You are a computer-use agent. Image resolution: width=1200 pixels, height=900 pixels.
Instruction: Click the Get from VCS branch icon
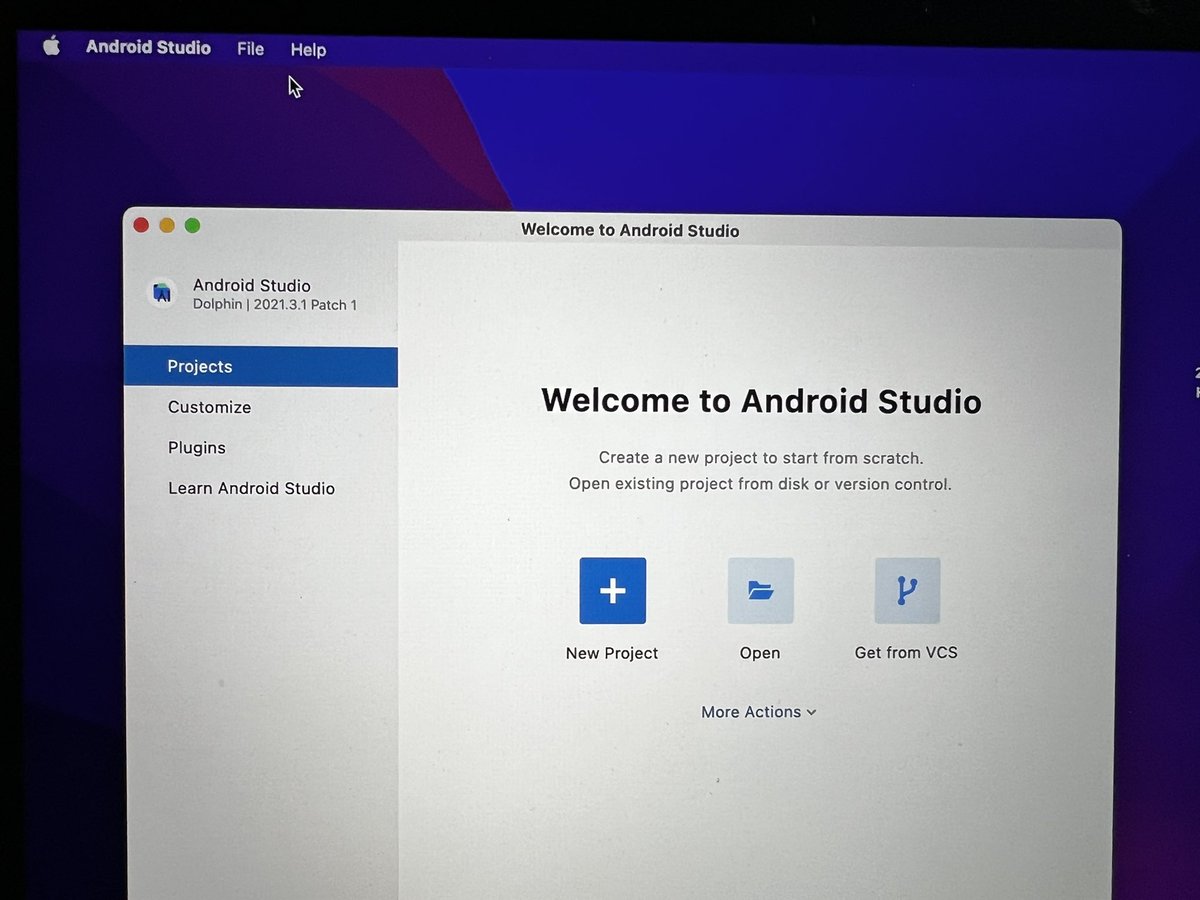click(907, 591)
